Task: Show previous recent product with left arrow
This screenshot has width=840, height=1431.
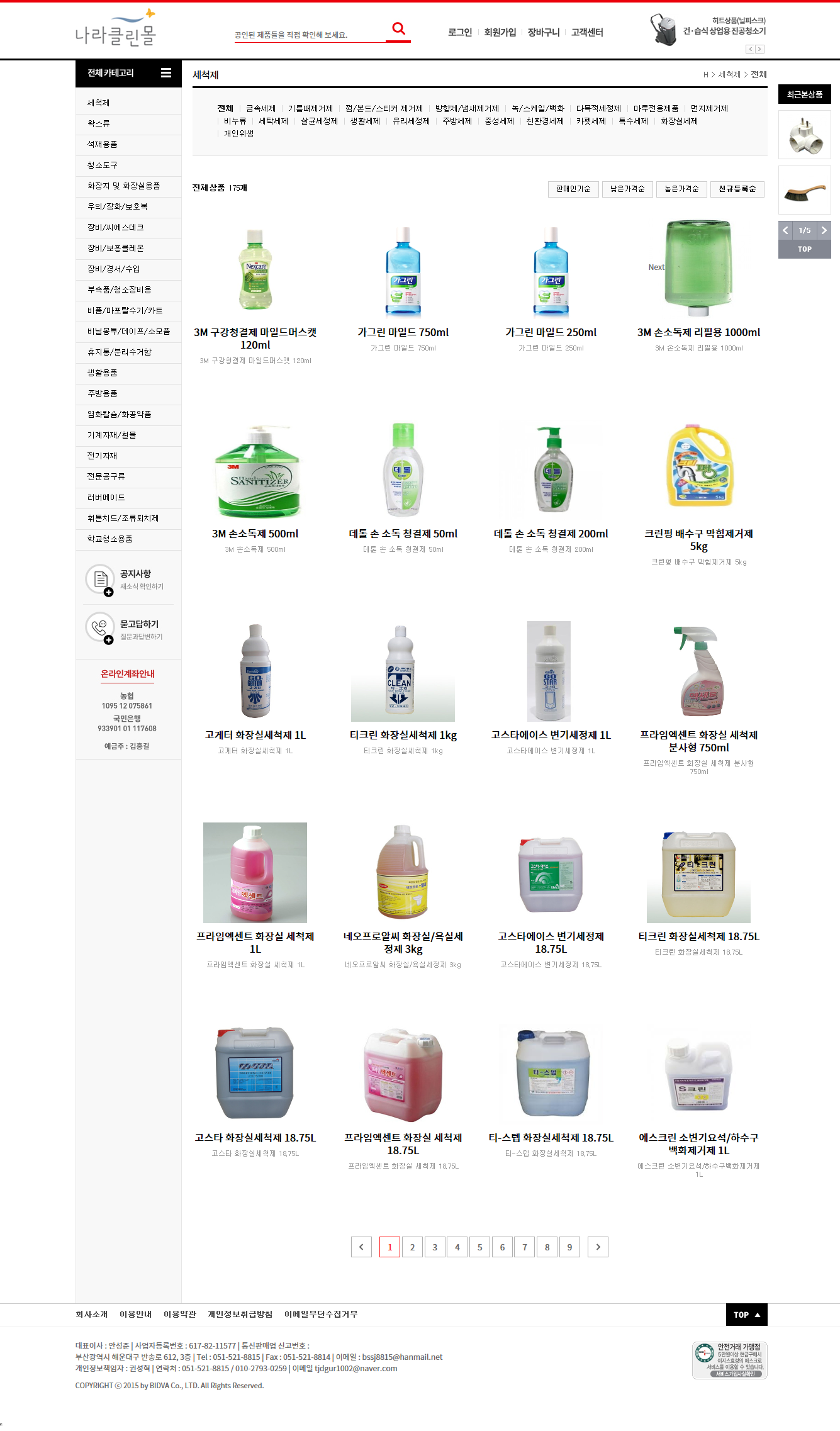Action: coord(785,230)
